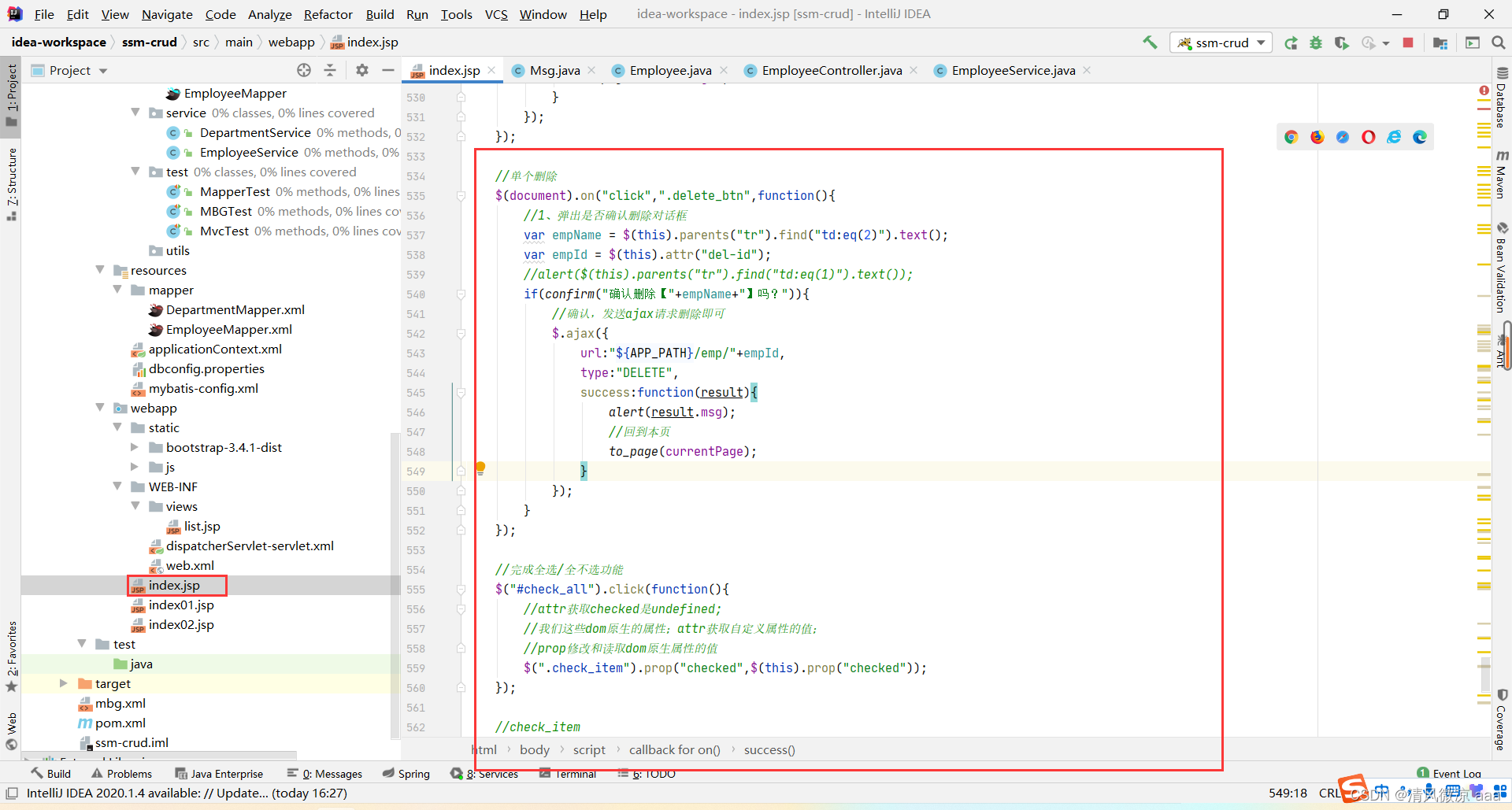Hide the Project panel with minus icon
Image resolution: width=1512 pixels, height=810 pixels.
tap(387, 70)
